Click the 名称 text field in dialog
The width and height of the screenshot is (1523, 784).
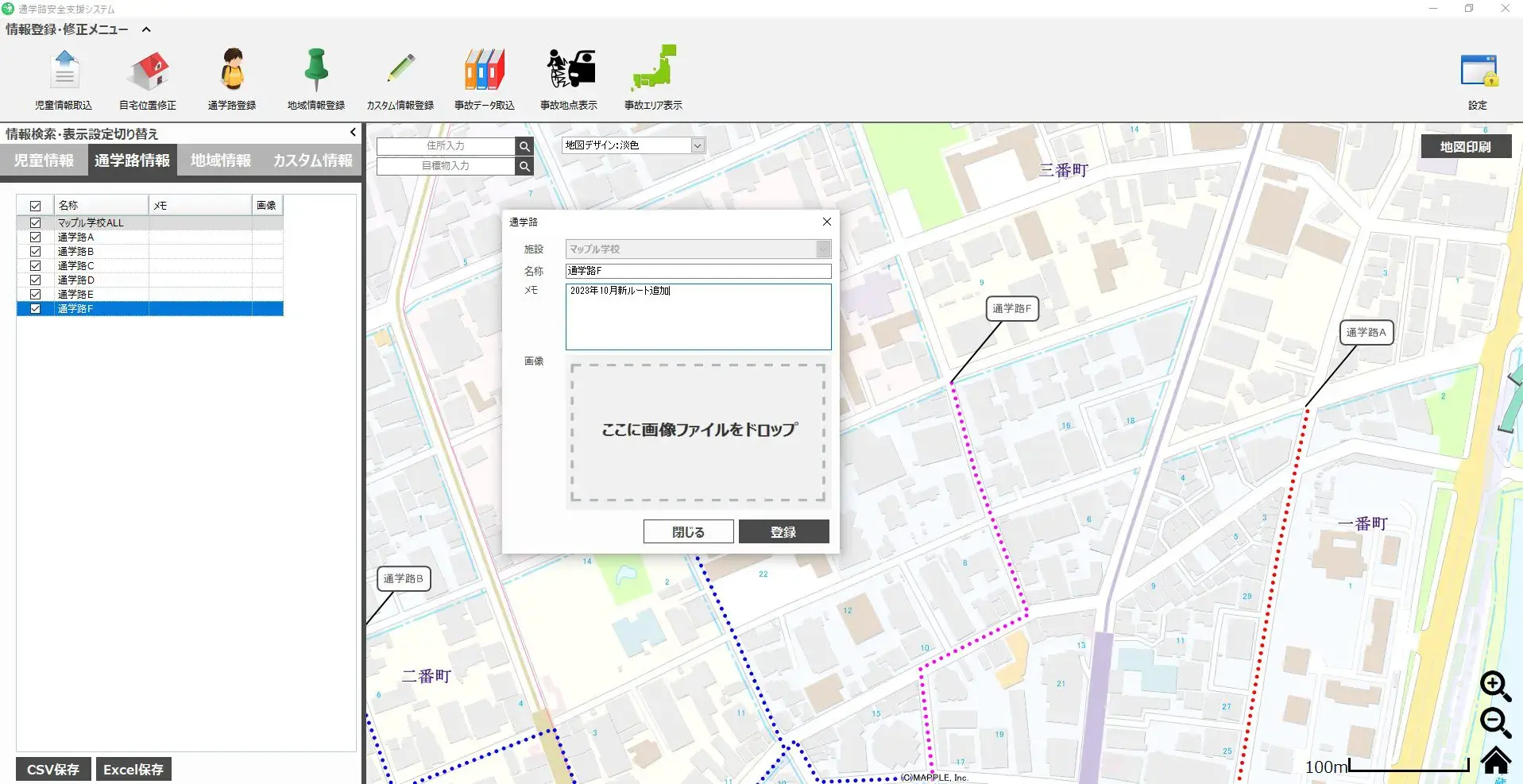coord(698,271)
